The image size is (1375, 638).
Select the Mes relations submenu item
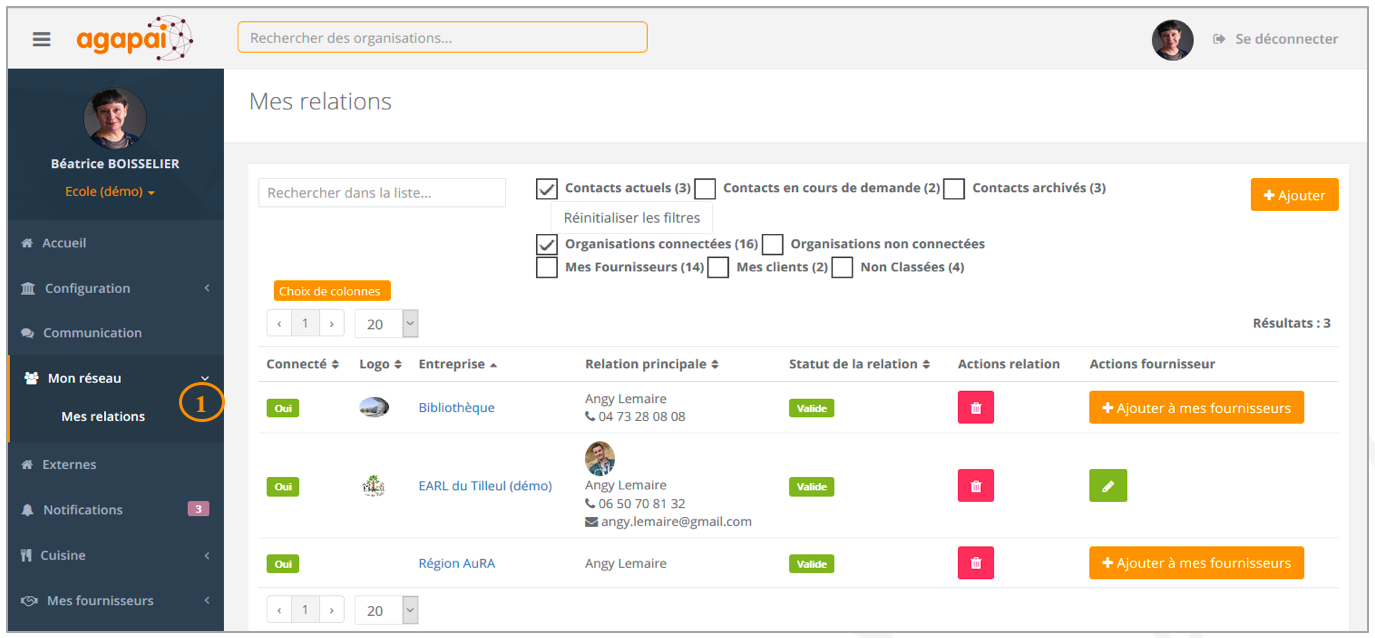click(103, 416)
